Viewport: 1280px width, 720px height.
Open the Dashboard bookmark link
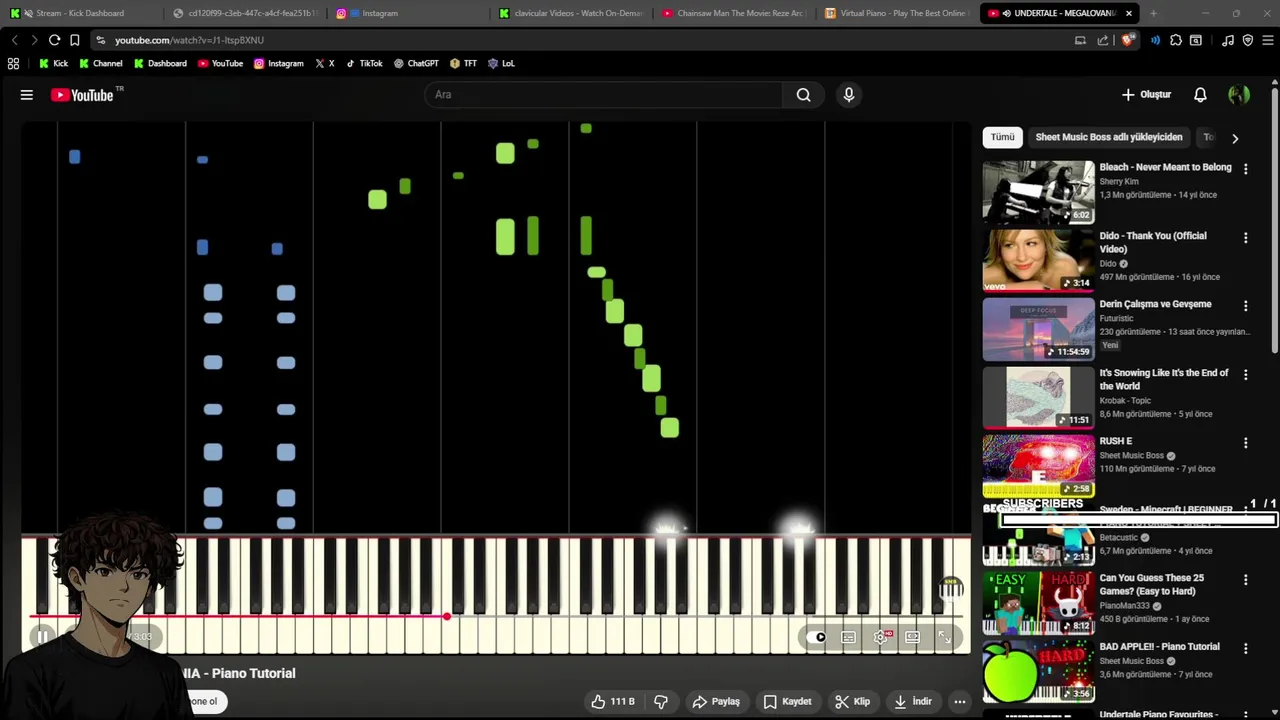pyautogui.click(x=160, y=63)
